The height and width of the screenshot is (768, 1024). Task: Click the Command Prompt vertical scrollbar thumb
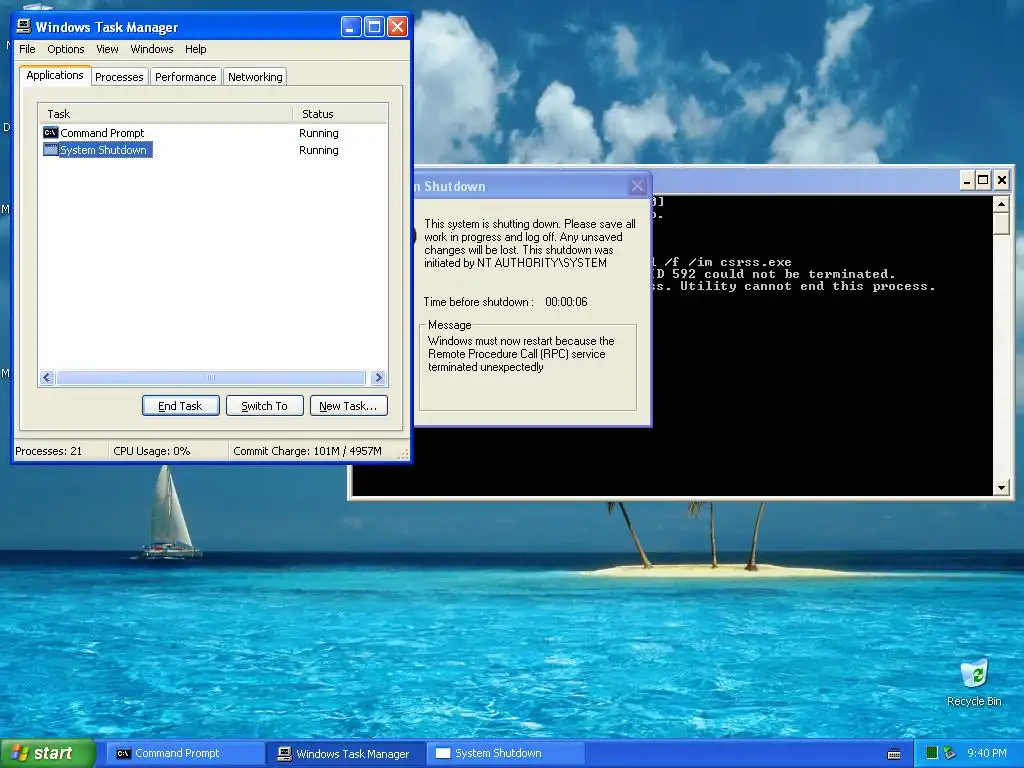click(1001, 223)
